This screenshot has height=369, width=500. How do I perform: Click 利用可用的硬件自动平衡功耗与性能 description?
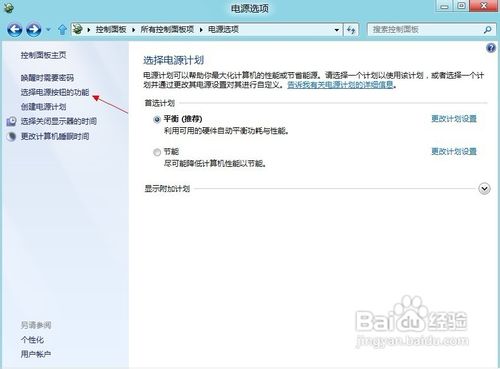pos(226,131)
